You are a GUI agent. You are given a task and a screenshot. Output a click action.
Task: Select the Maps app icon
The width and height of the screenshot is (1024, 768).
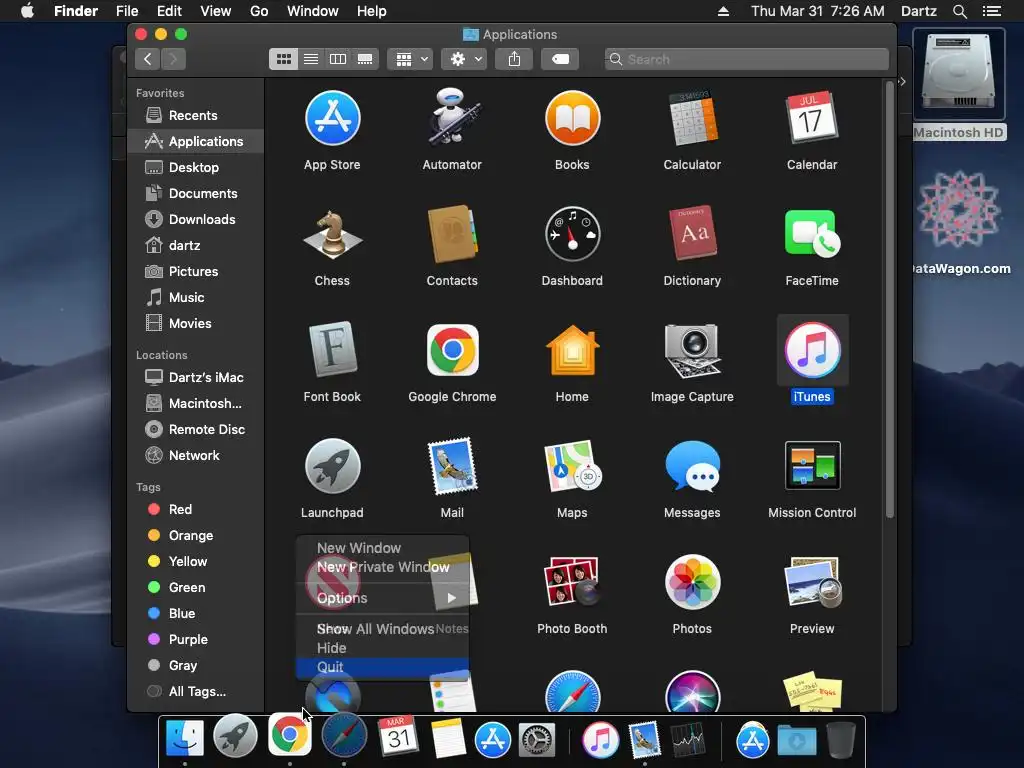572,466
